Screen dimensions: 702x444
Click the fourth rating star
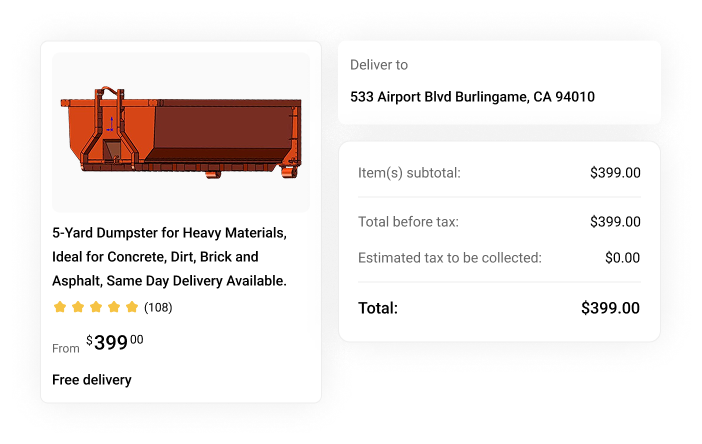(x=114, y=307)
